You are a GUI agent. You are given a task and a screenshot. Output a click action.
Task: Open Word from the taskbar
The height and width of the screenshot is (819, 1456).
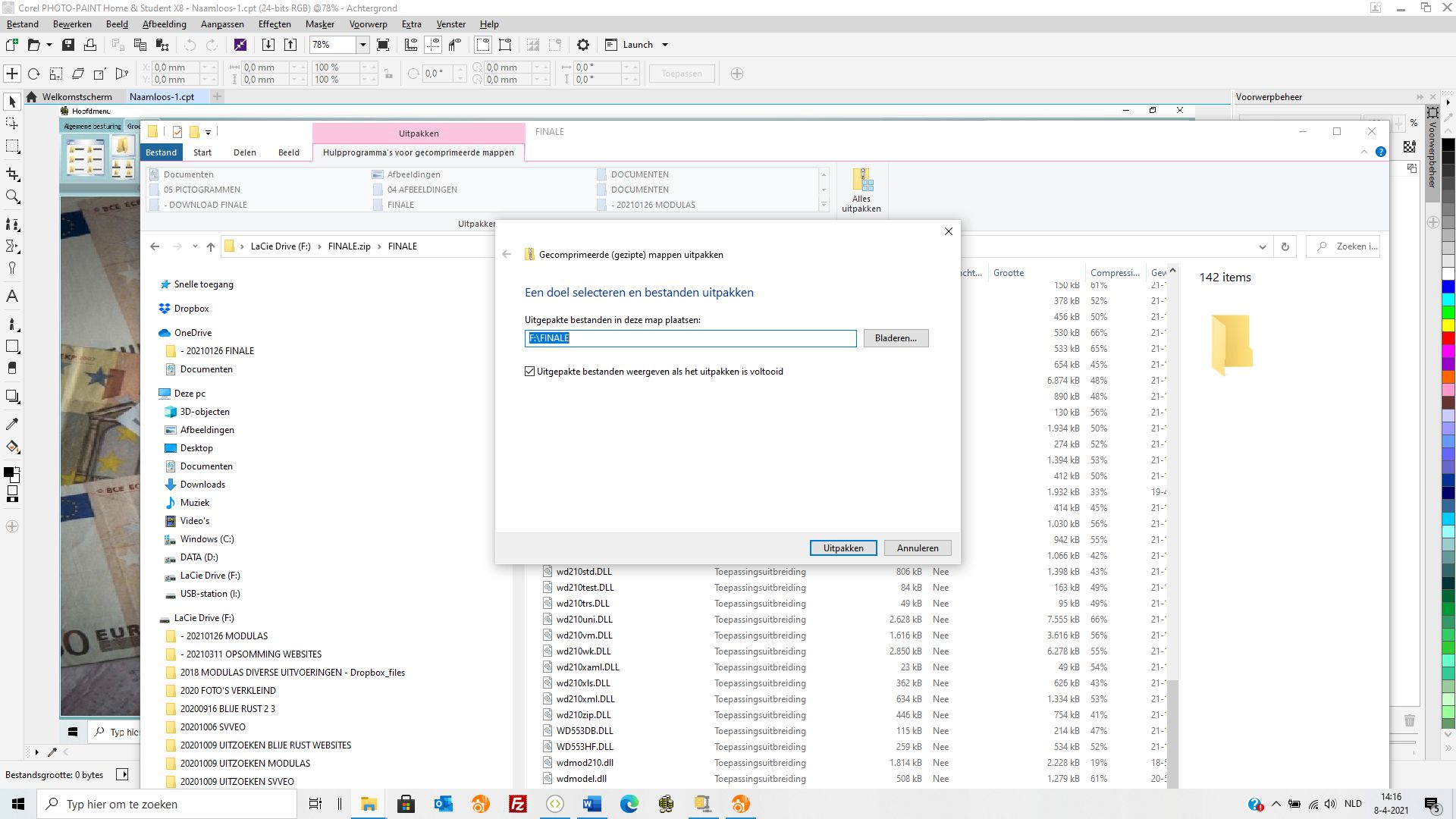click(591, 804)
